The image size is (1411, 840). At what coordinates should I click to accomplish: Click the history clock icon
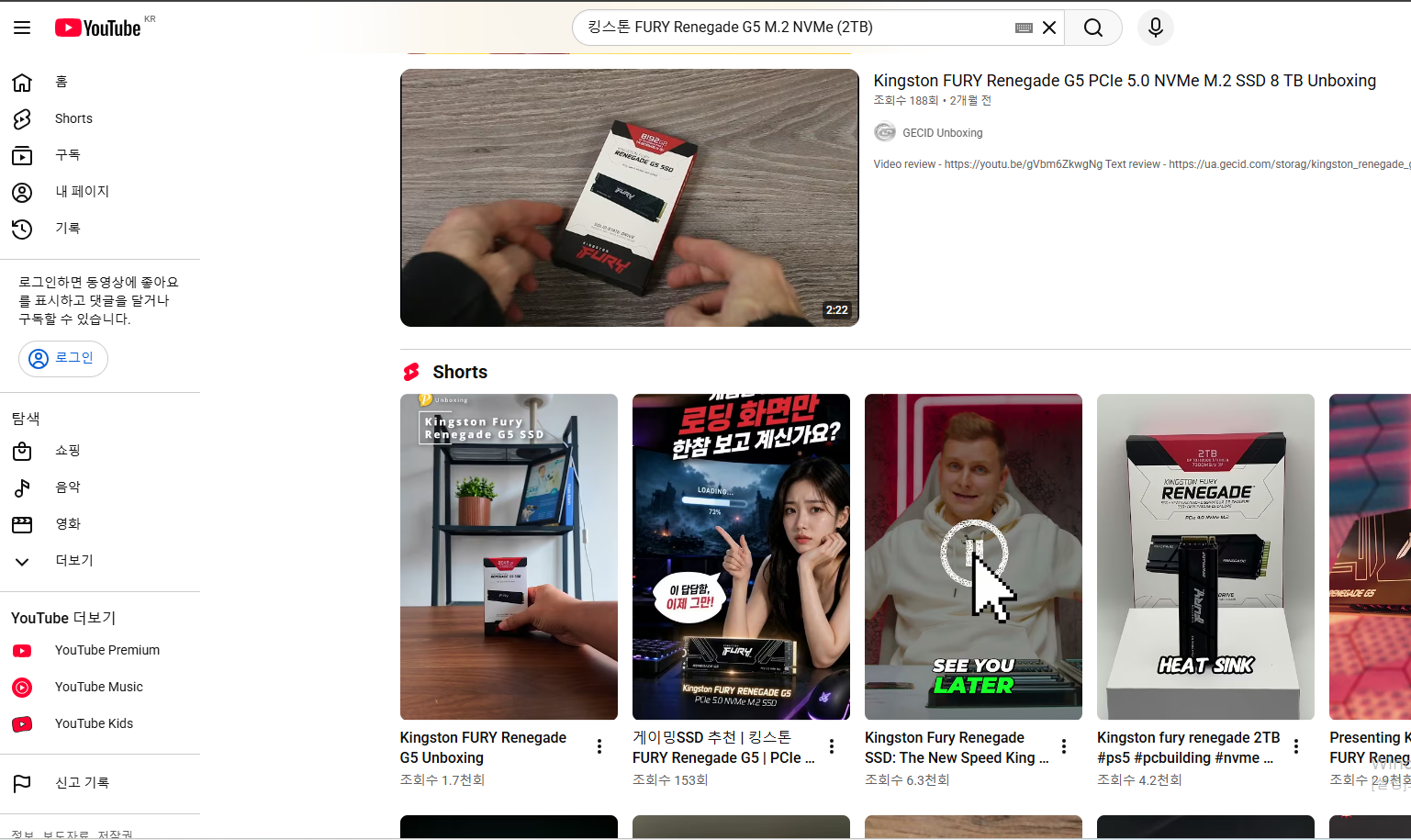(22, 229)
